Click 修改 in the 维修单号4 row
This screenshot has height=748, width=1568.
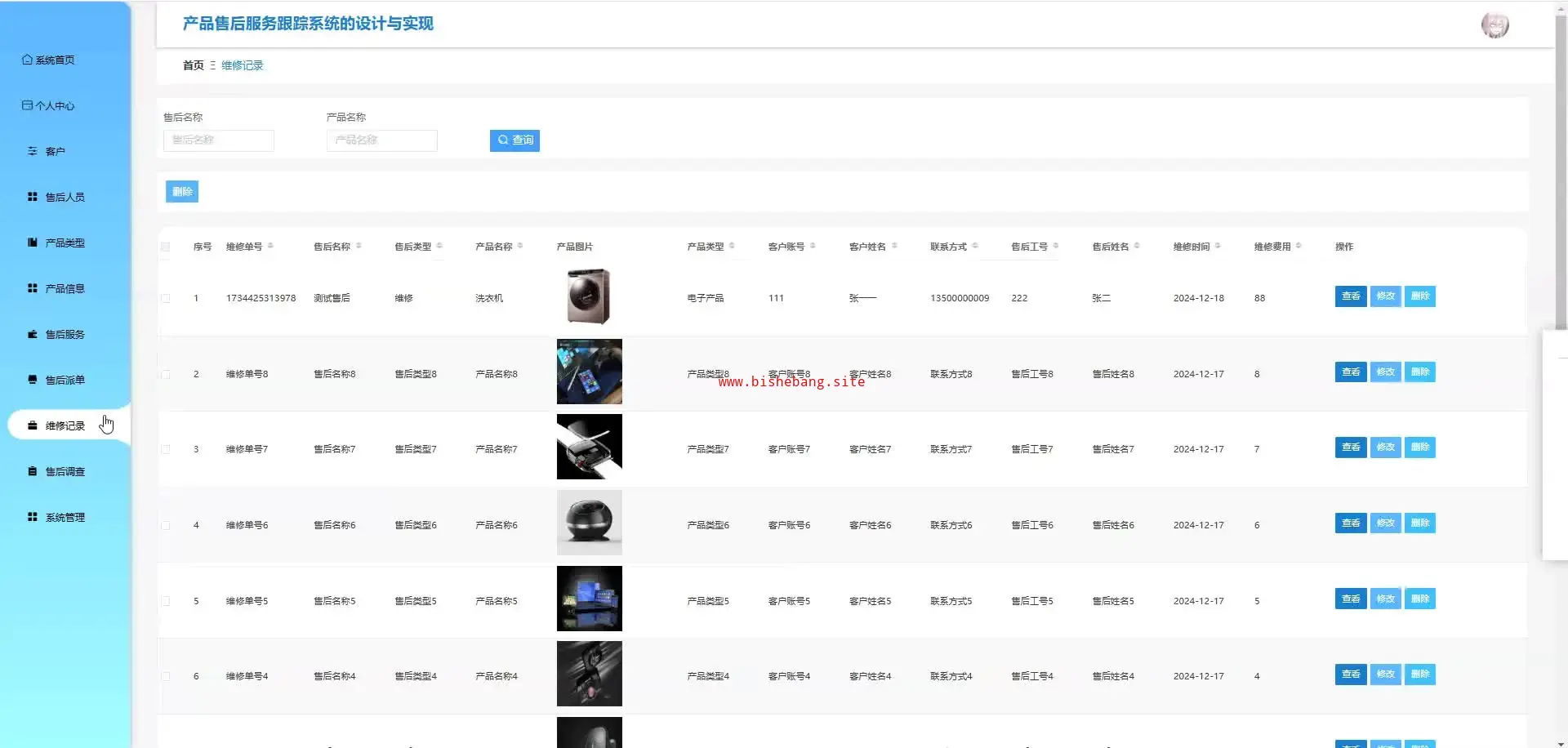pos(1386,675)
